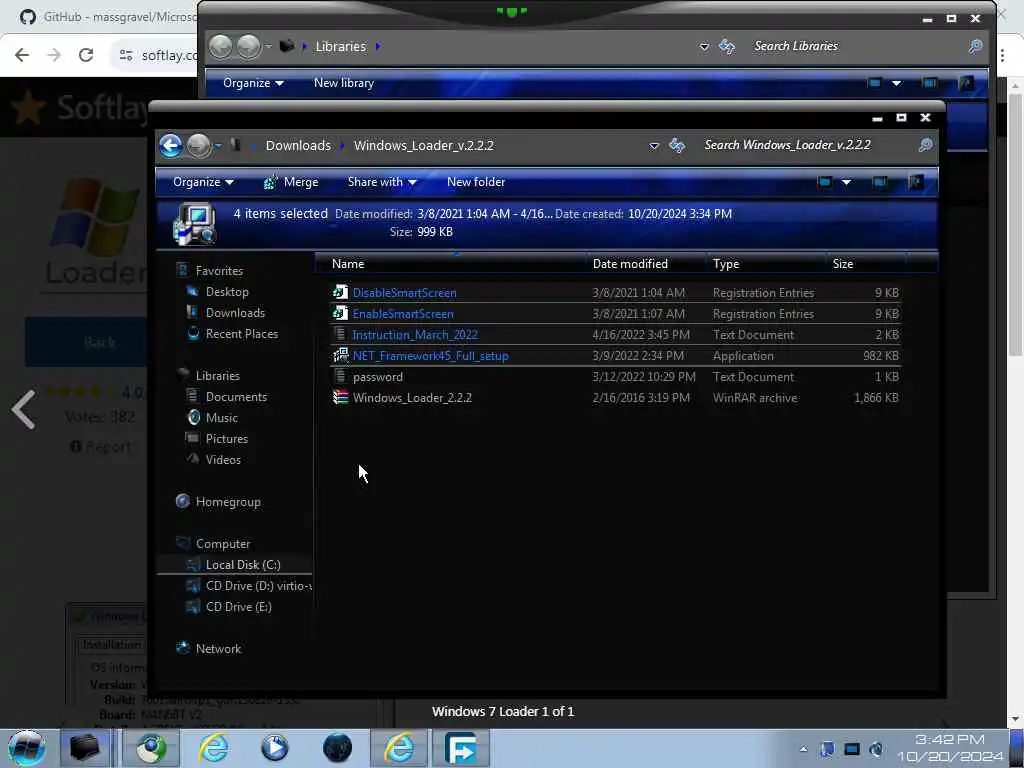
Task: Select Local Disk (C:) in navigation pane
Action: (x=242, y=565)
